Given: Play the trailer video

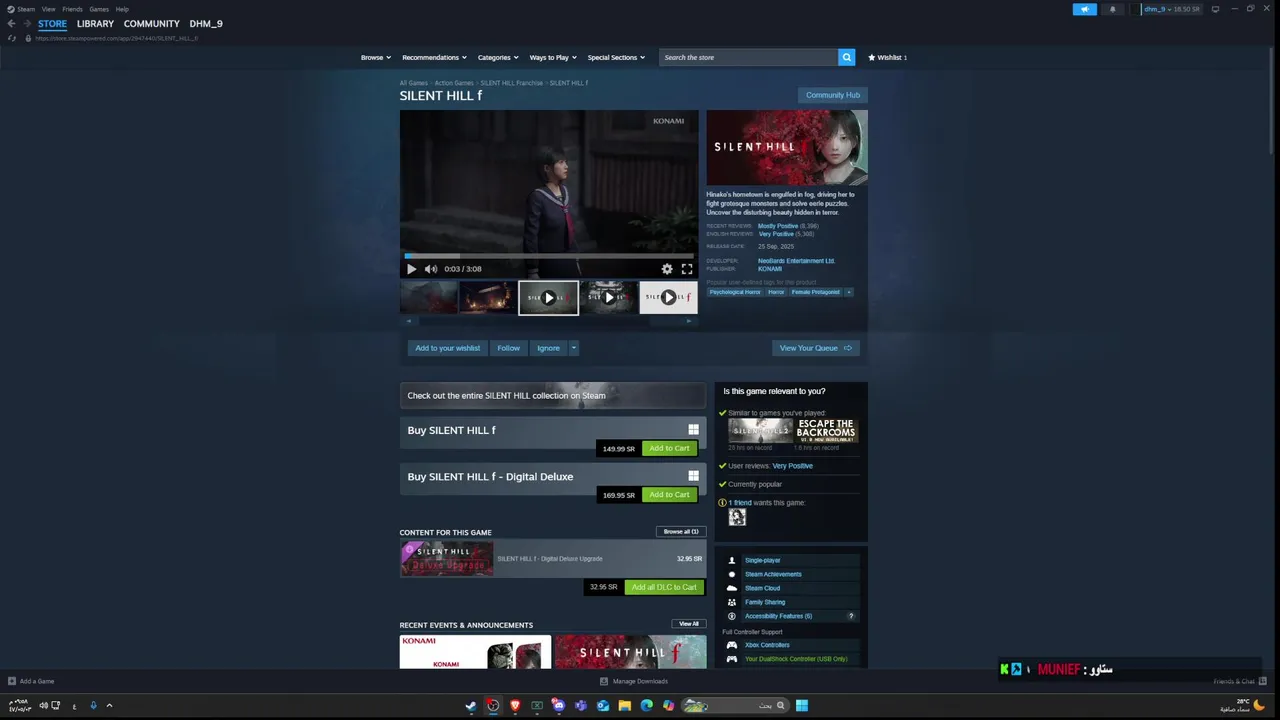Looking at the screenshot, I should click(411, 269).
